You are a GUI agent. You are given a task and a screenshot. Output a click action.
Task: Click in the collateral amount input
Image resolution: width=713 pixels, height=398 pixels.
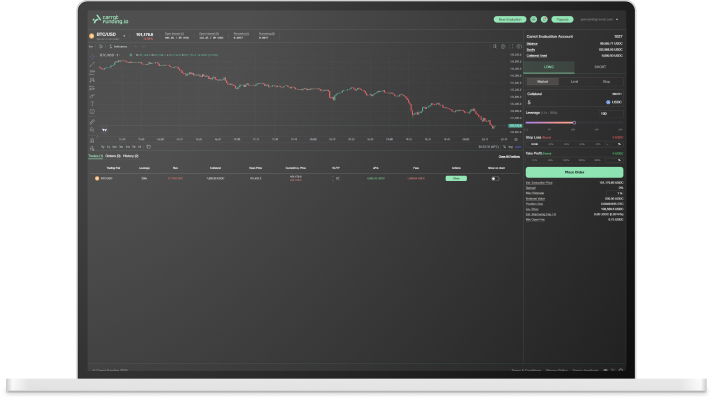click(565, 102)
